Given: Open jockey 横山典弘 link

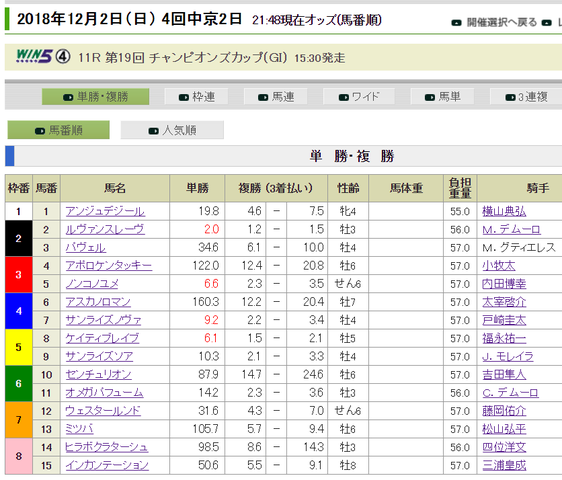Looking at the screenshot, I should (x=504, y=212).
